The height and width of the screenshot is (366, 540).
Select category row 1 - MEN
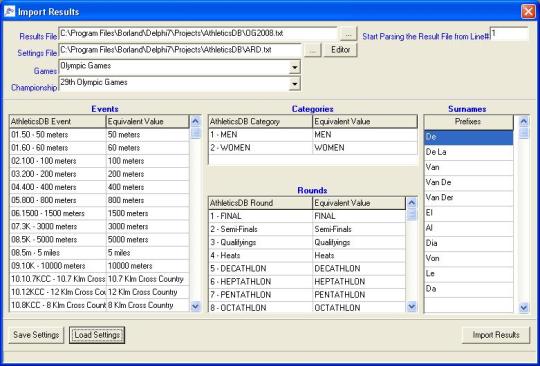(313, 135)
